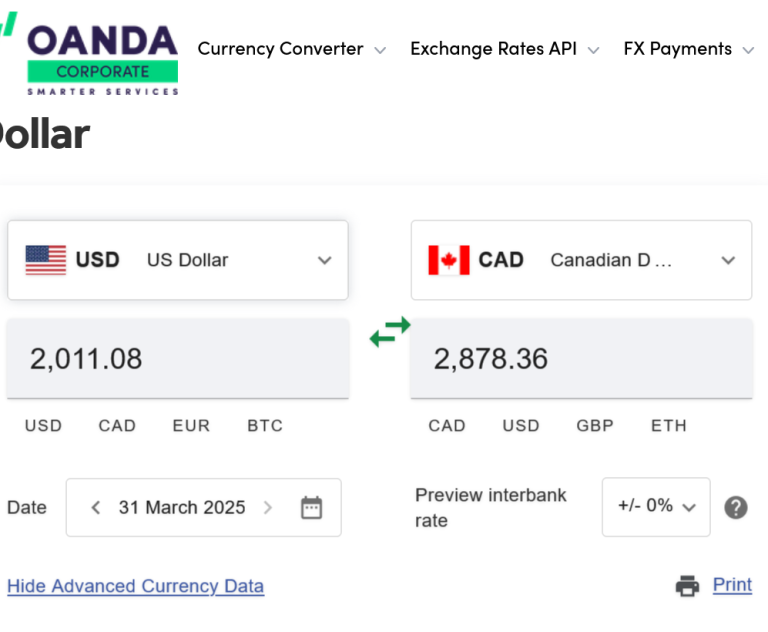Click the Hide Advanced Currency Data link
Image resolution: width=768 pixels, height=632 pixels.
[135, 586]
